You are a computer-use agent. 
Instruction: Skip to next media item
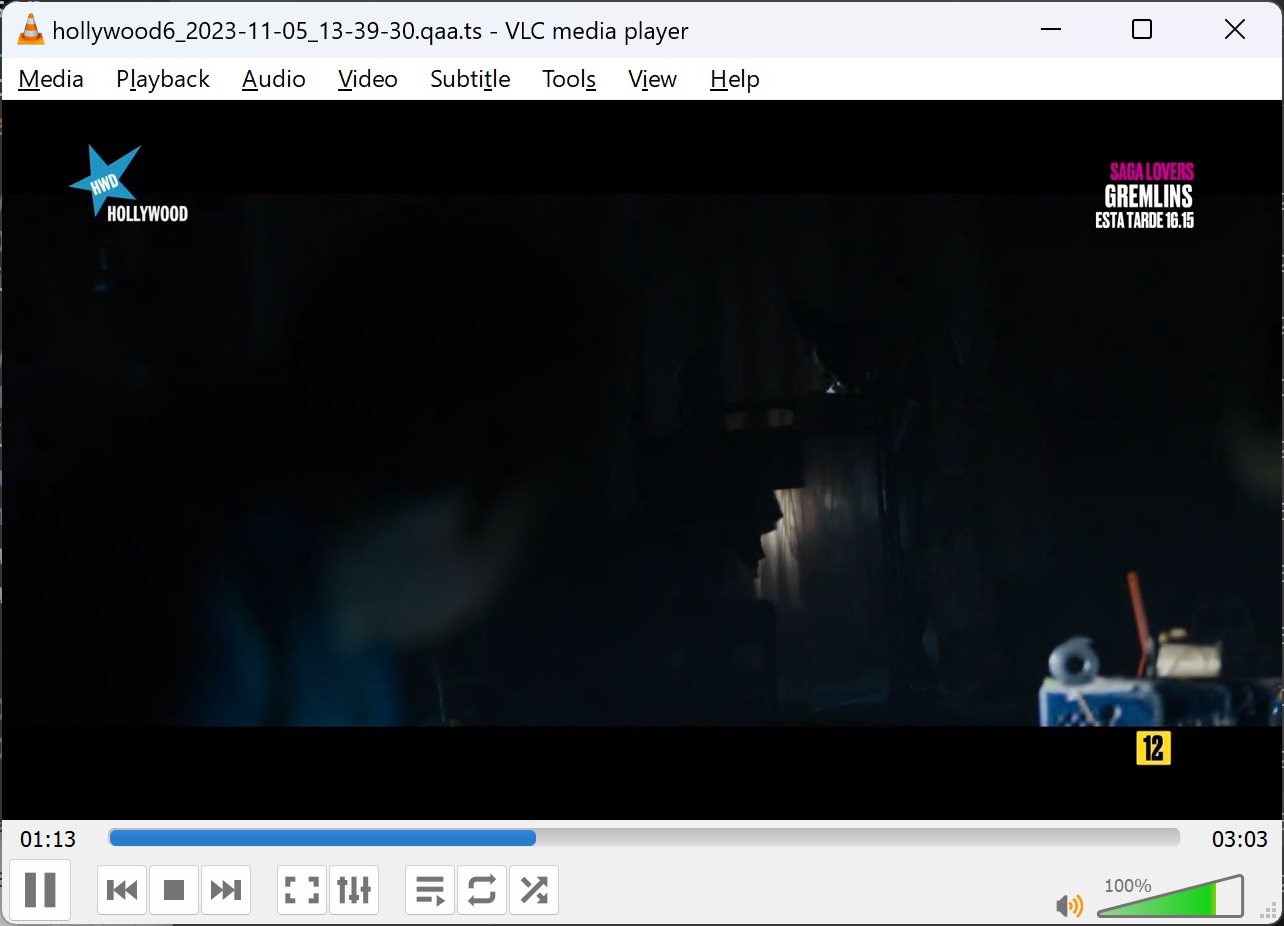coord(226,890)
